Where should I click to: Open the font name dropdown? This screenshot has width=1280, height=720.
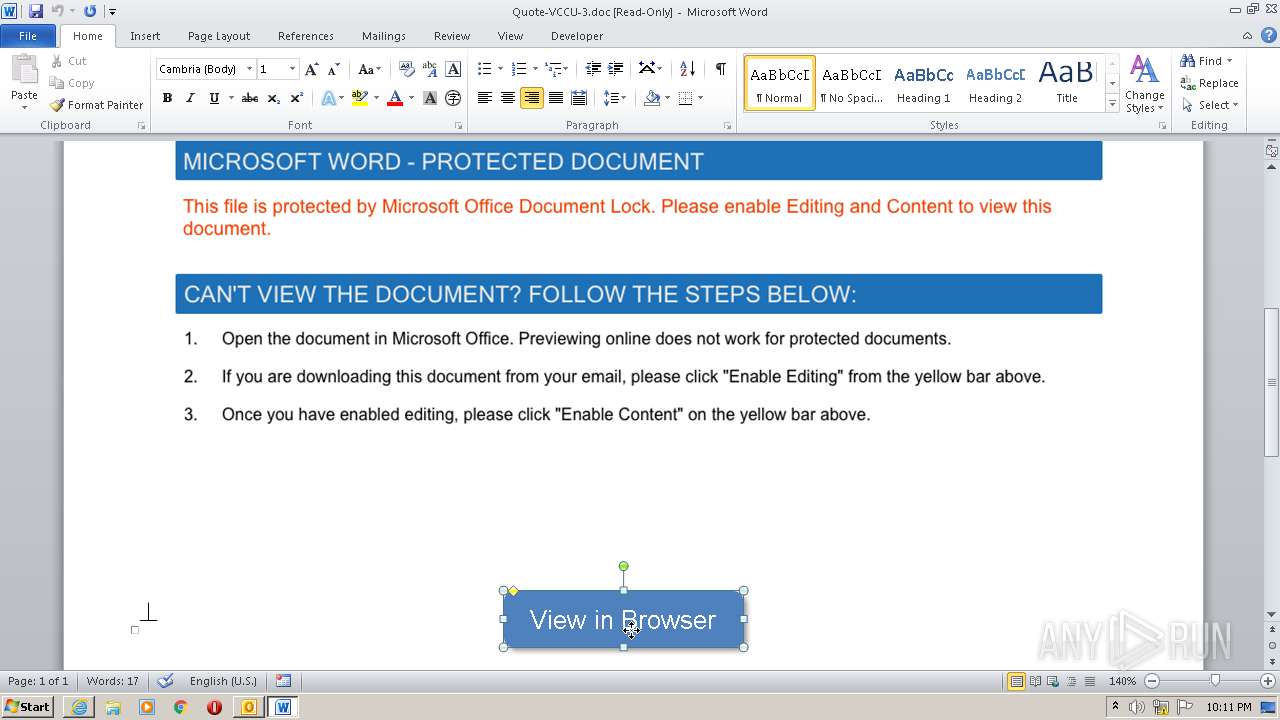click(250, 69)
